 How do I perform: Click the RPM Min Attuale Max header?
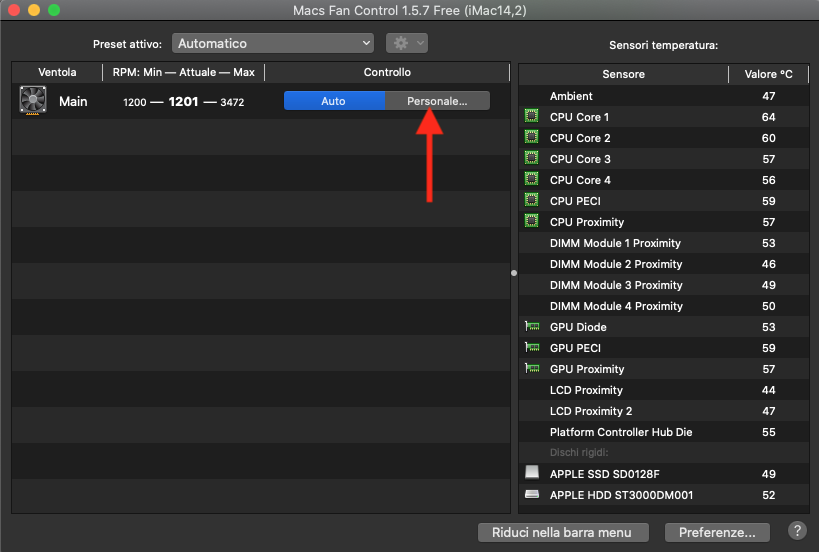[x=183, y=72]
